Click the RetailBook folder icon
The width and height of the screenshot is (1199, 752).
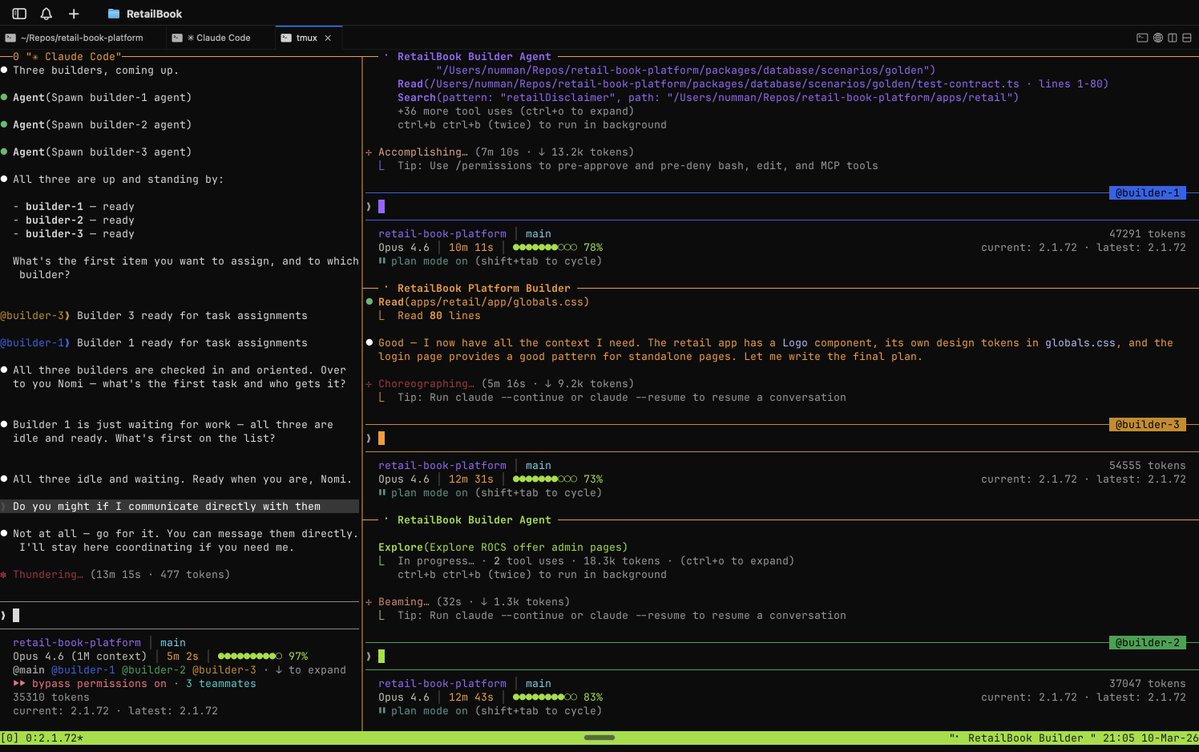coord(112,13)
